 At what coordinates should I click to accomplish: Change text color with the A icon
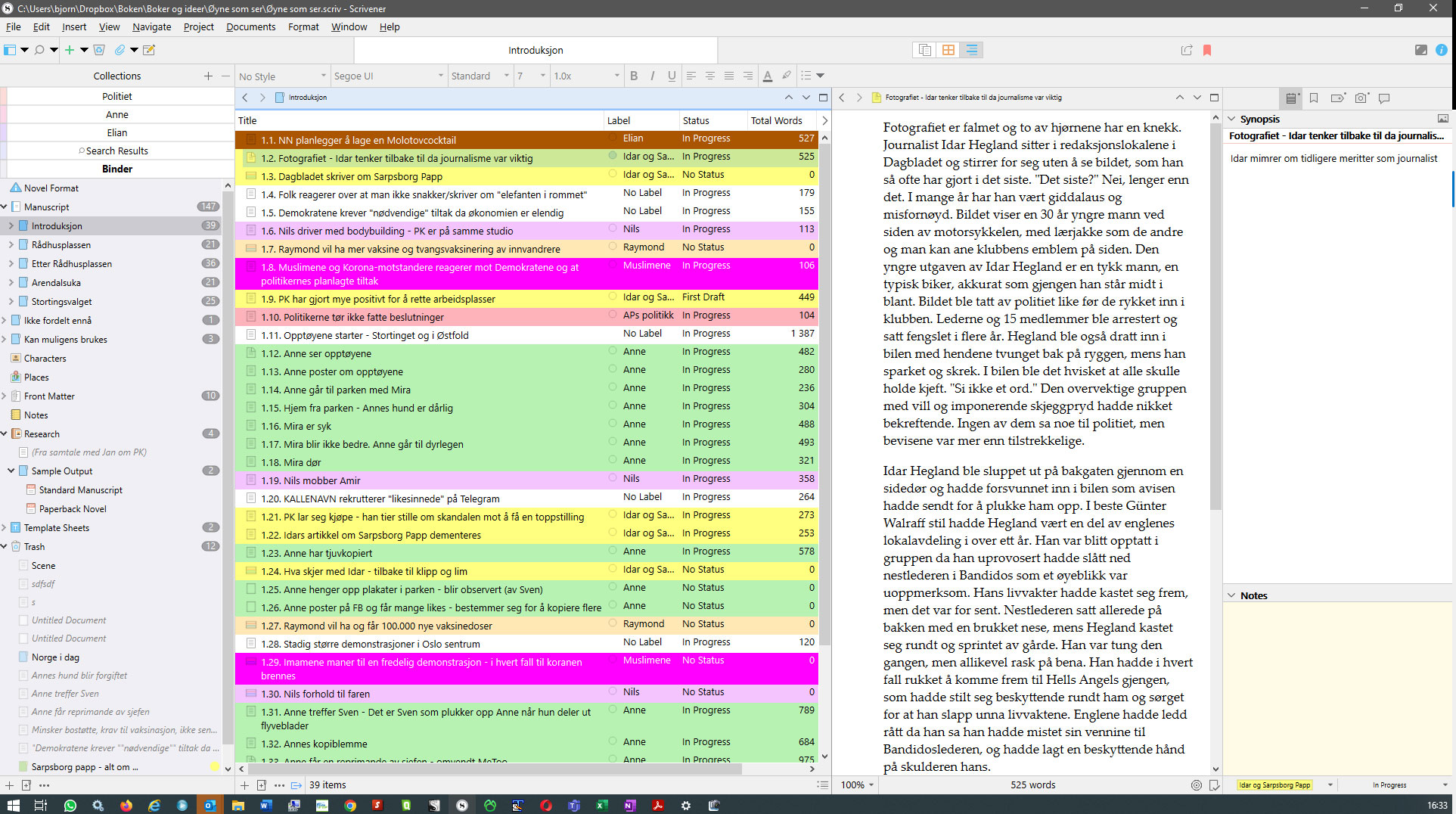coord(768,76)
